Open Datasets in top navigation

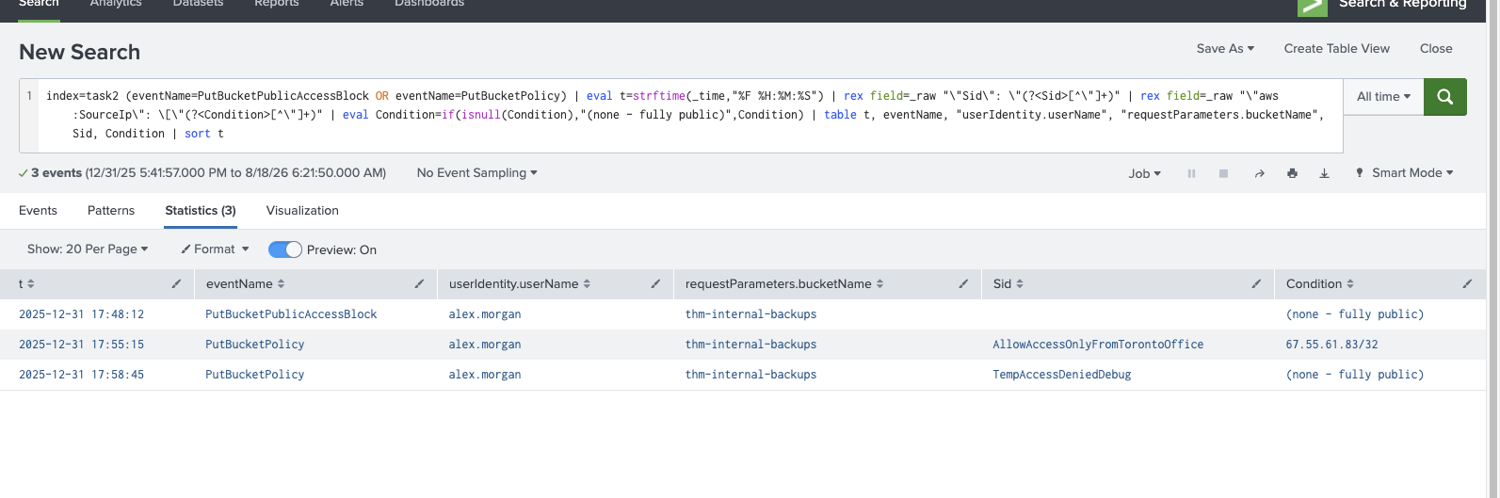click(x=197, y=5)
